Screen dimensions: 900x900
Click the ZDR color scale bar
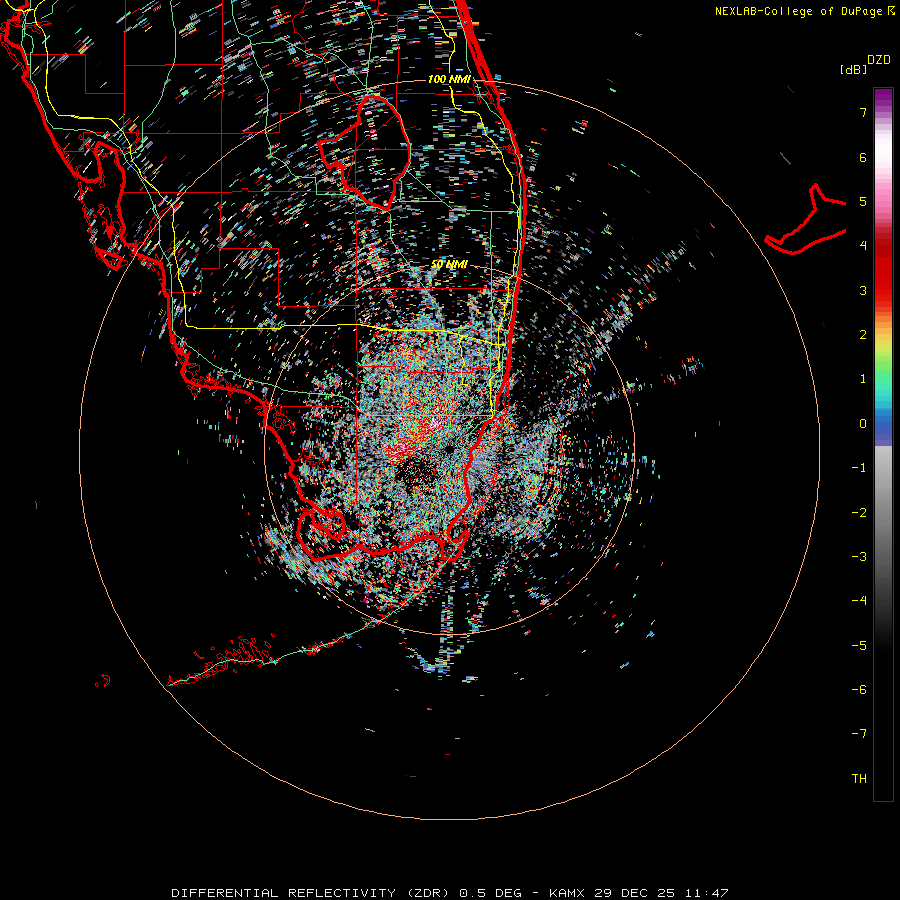pyautogui.click(x=883, y=444)
